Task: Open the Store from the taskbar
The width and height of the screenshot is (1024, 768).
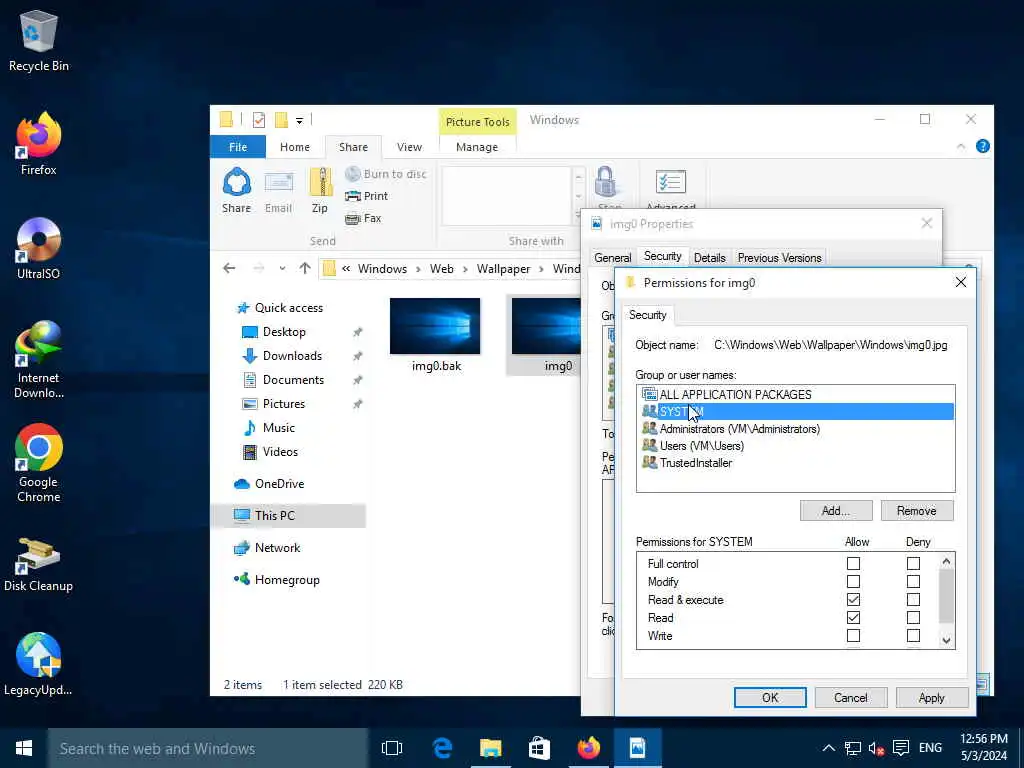Action: coord(539,748)
